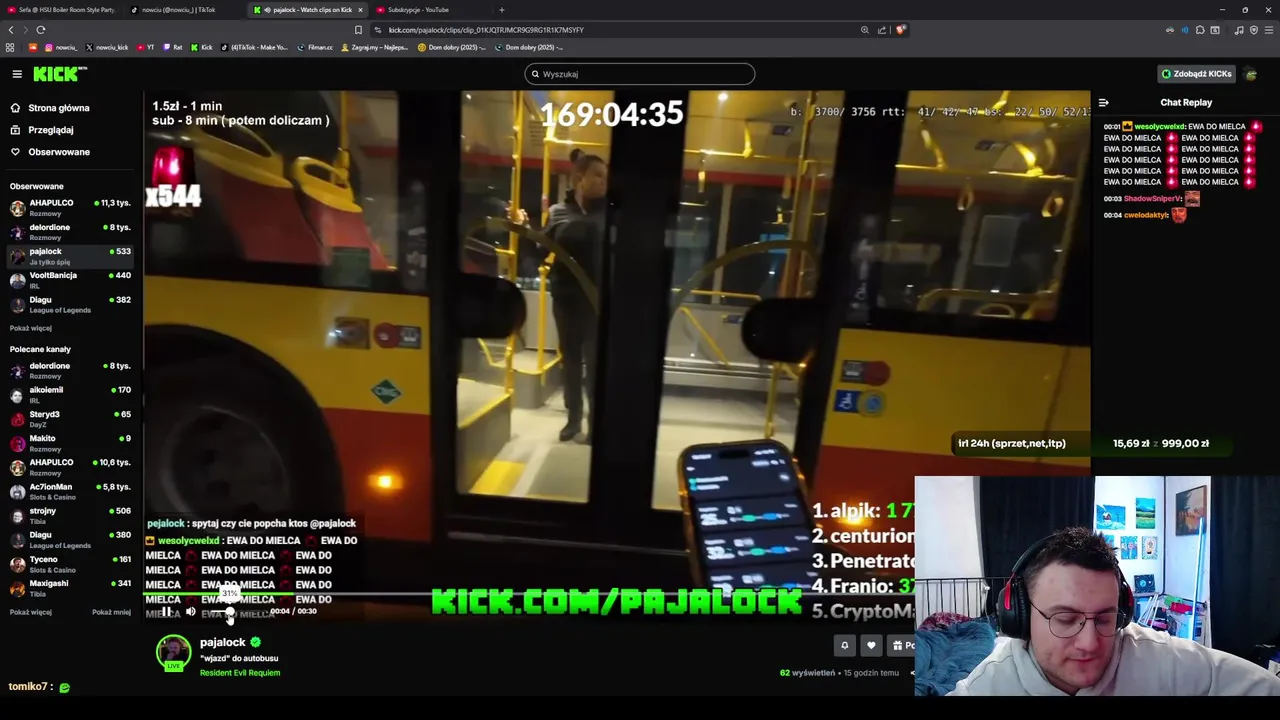1280x720 pixels.
Task: Collapse recommended channels with Pokaż mniej
Action: tap(111, 612)
